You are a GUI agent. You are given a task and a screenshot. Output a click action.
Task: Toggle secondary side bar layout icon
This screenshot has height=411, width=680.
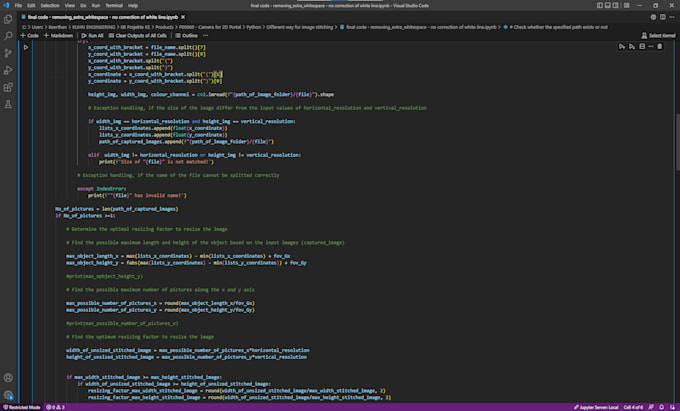(615, 6)
